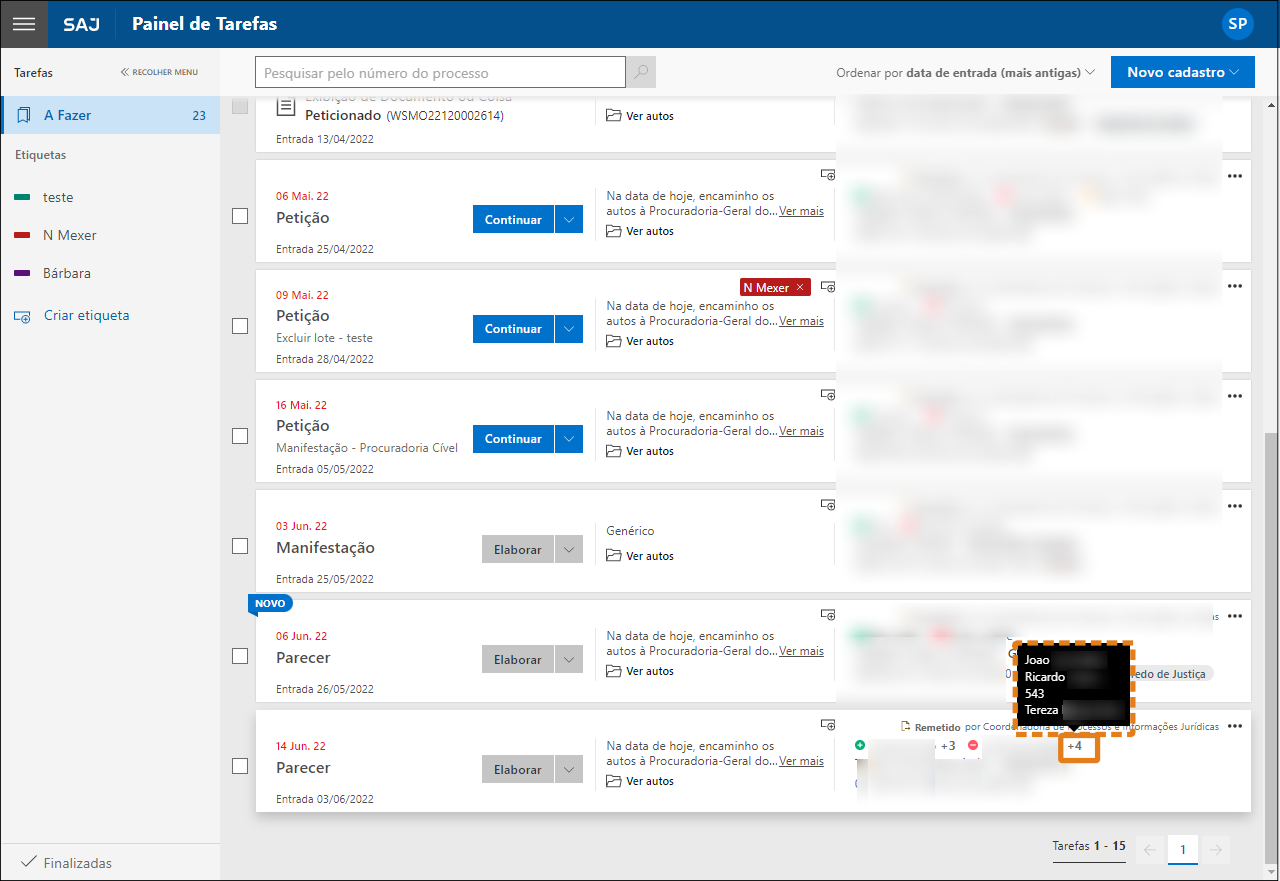Expand arrow next to Continuar on 09 Mai task
The height and width of the screenshot is (881, 1280).
tap(569, 329)
